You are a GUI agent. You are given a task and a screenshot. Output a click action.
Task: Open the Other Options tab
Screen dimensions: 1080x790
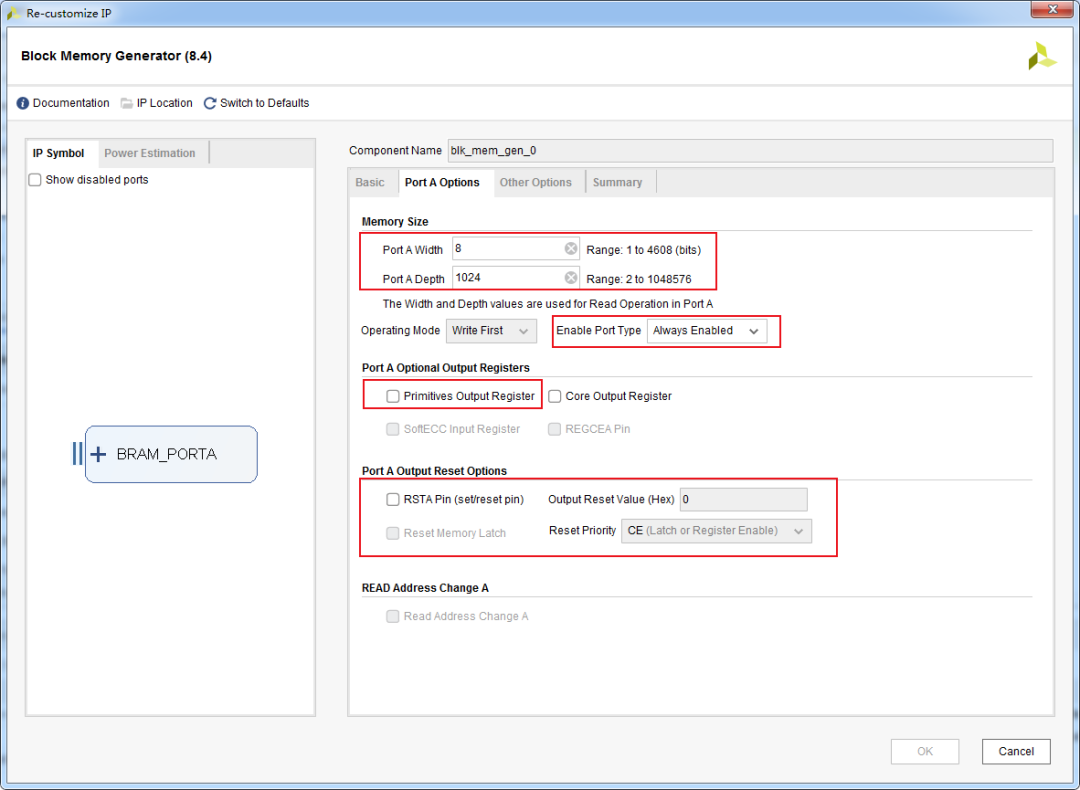pos(535,182)
